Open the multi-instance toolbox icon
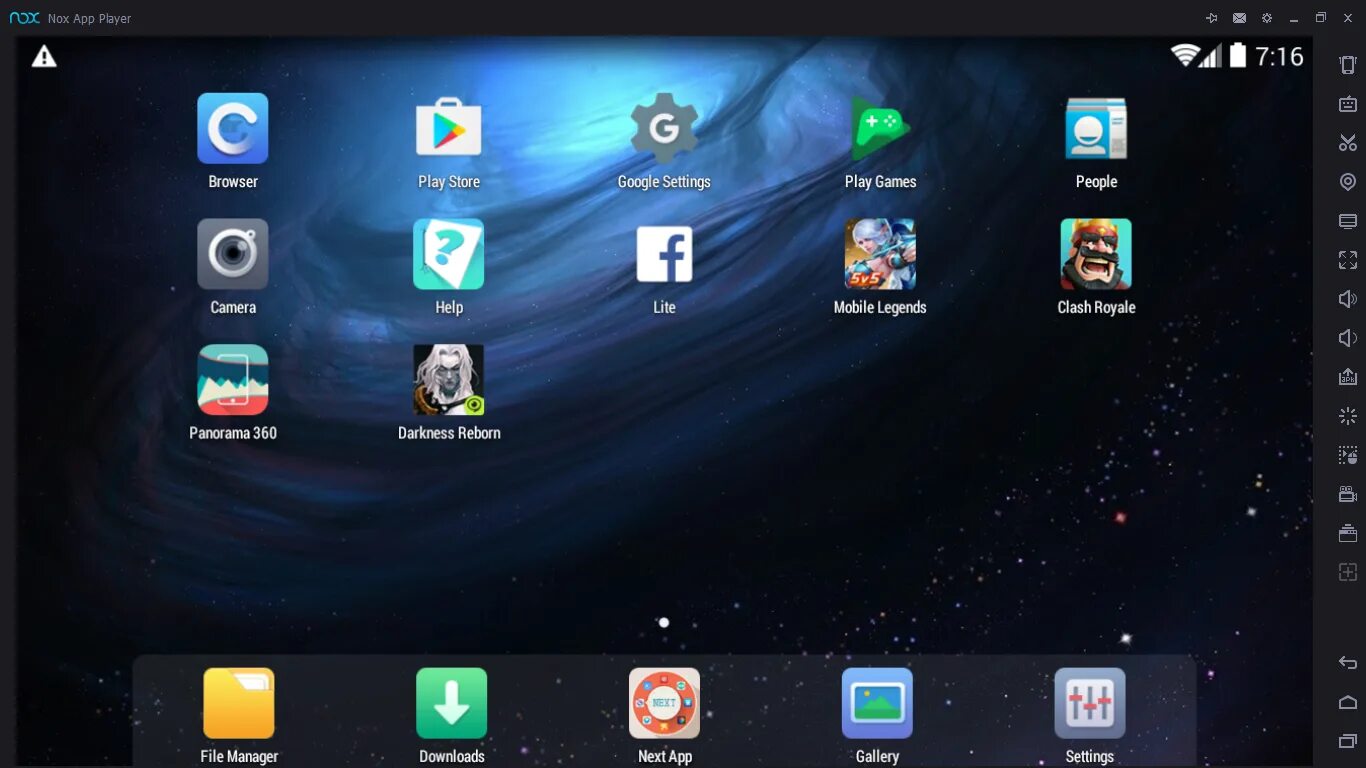The height and width of the screenshot is (768, 1366). 1348,533
